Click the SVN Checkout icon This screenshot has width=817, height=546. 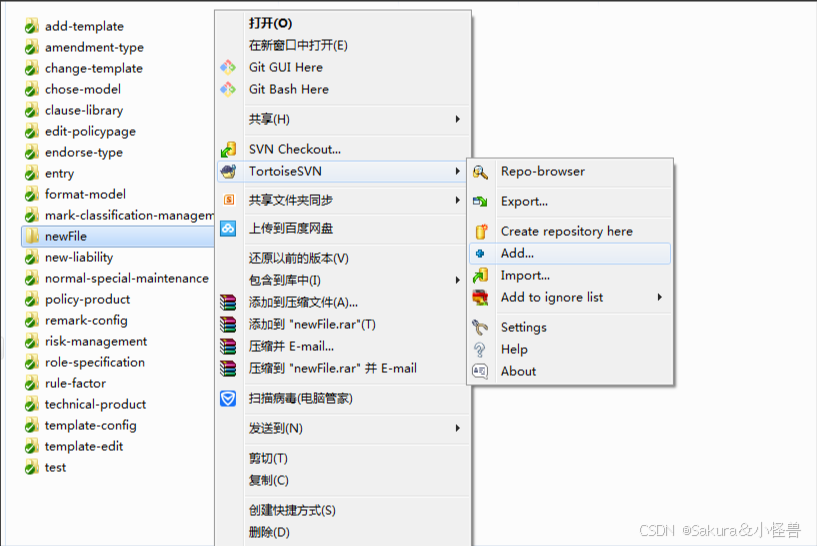(x=228, y=150)
